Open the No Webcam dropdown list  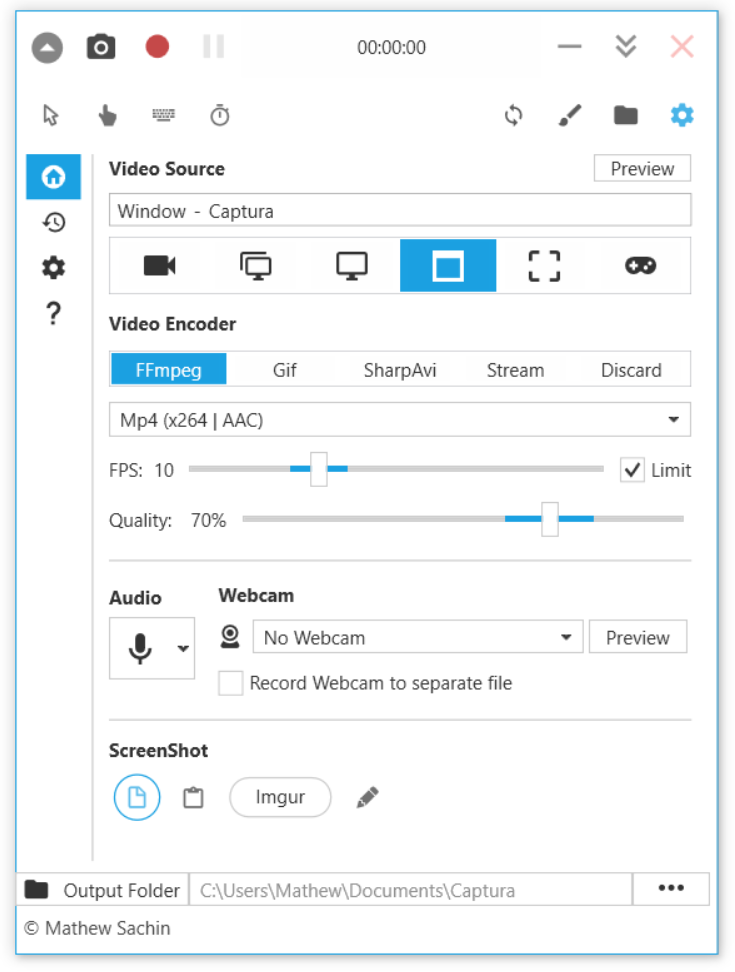[x=566, y=637]
